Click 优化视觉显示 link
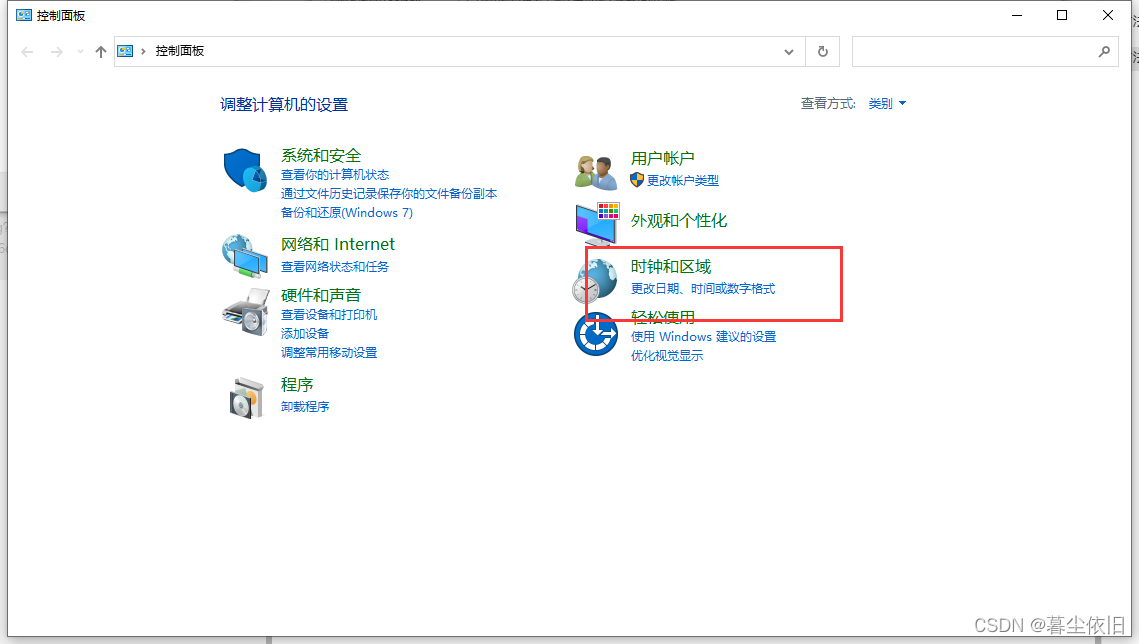Viewport: 1139px width, 644px height. (x=667, y=355)
